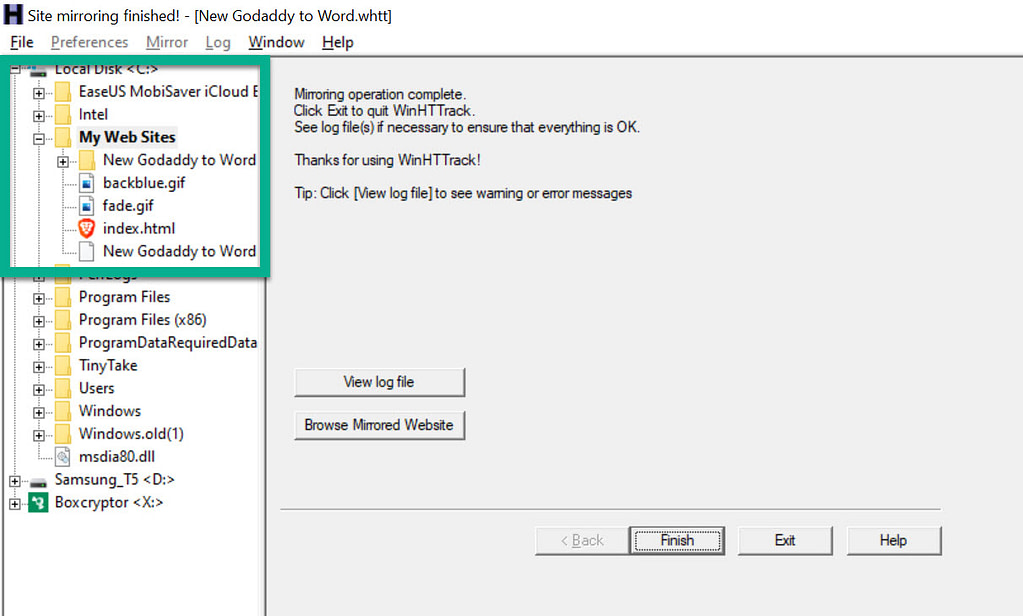Viewport: 1023px width, 616px height.
Task: Select the Samsung_T5 drive icon
Action: click(40, 479)
